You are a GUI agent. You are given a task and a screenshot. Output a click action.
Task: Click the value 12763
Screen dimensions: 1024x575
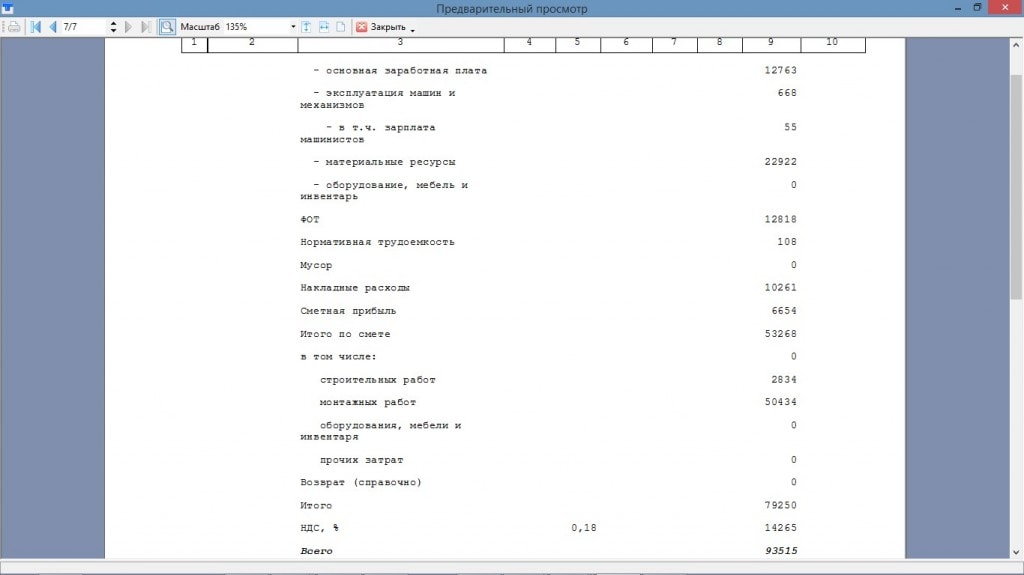(x=780, y=71)
